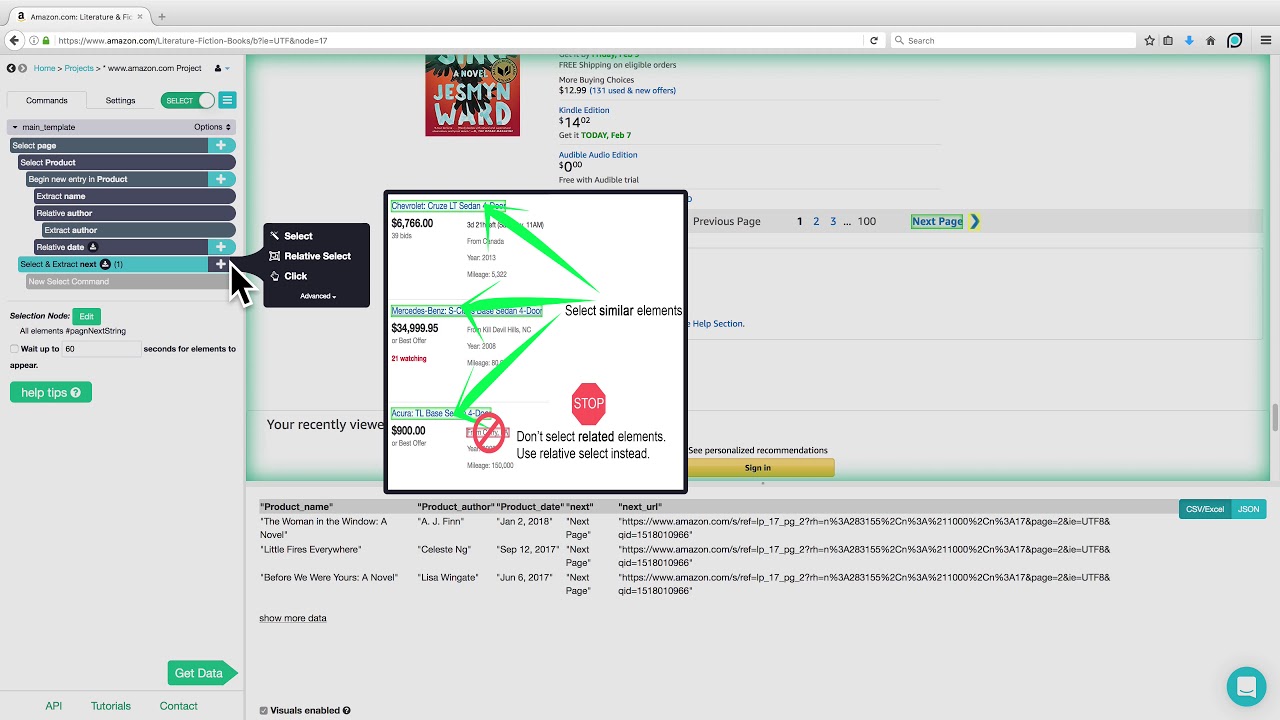1280x720 pixels.
Task: Click the wait seconds input field
Action: (100, 349)
